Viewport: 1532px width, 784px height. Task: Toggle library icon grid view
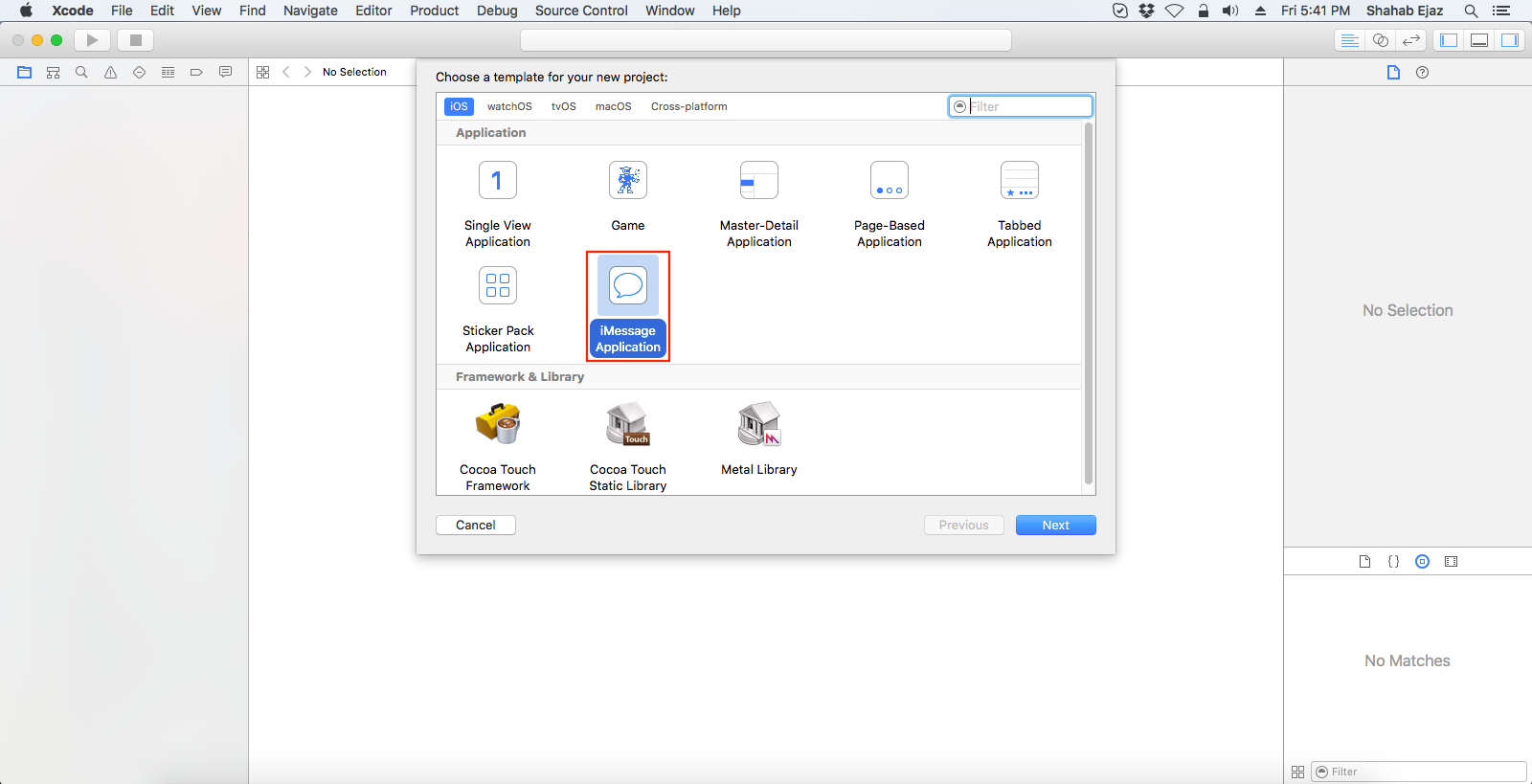click(x=1297, y=772)
